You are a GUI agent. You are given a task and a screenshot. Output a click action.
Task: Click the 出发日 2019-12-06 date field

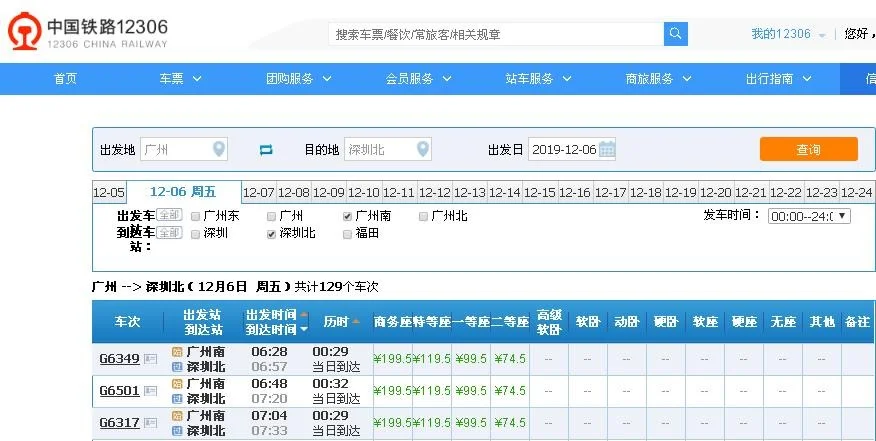[x=572, y=149]
